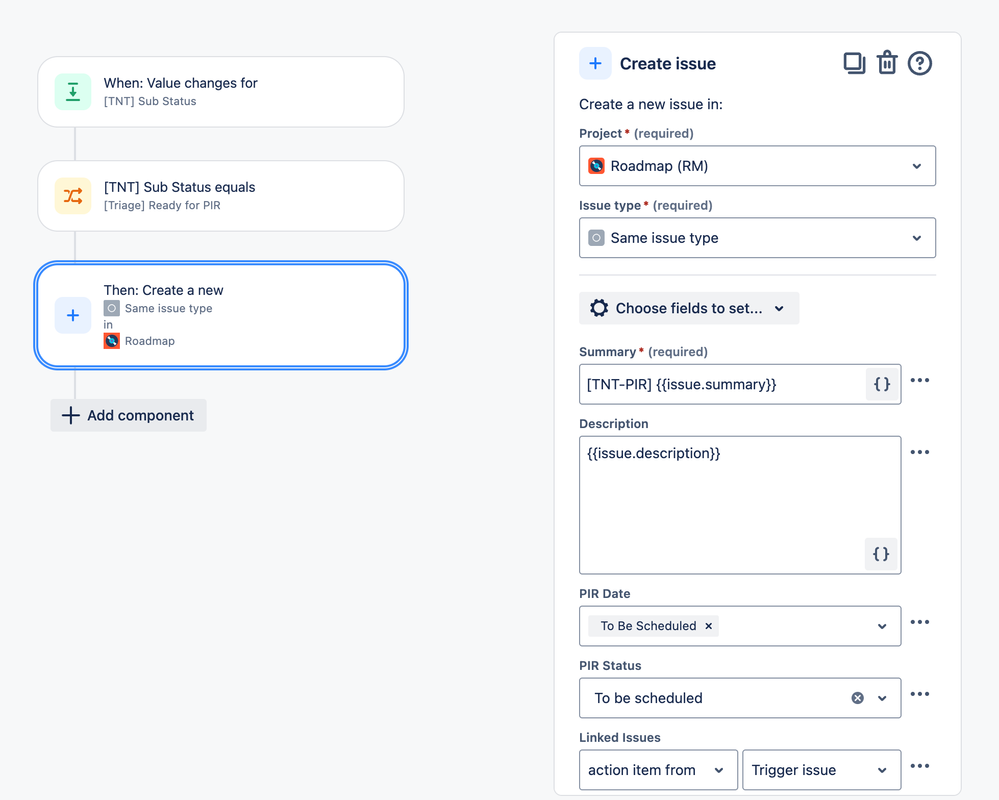Open more options for Description field

pos(919,452)
